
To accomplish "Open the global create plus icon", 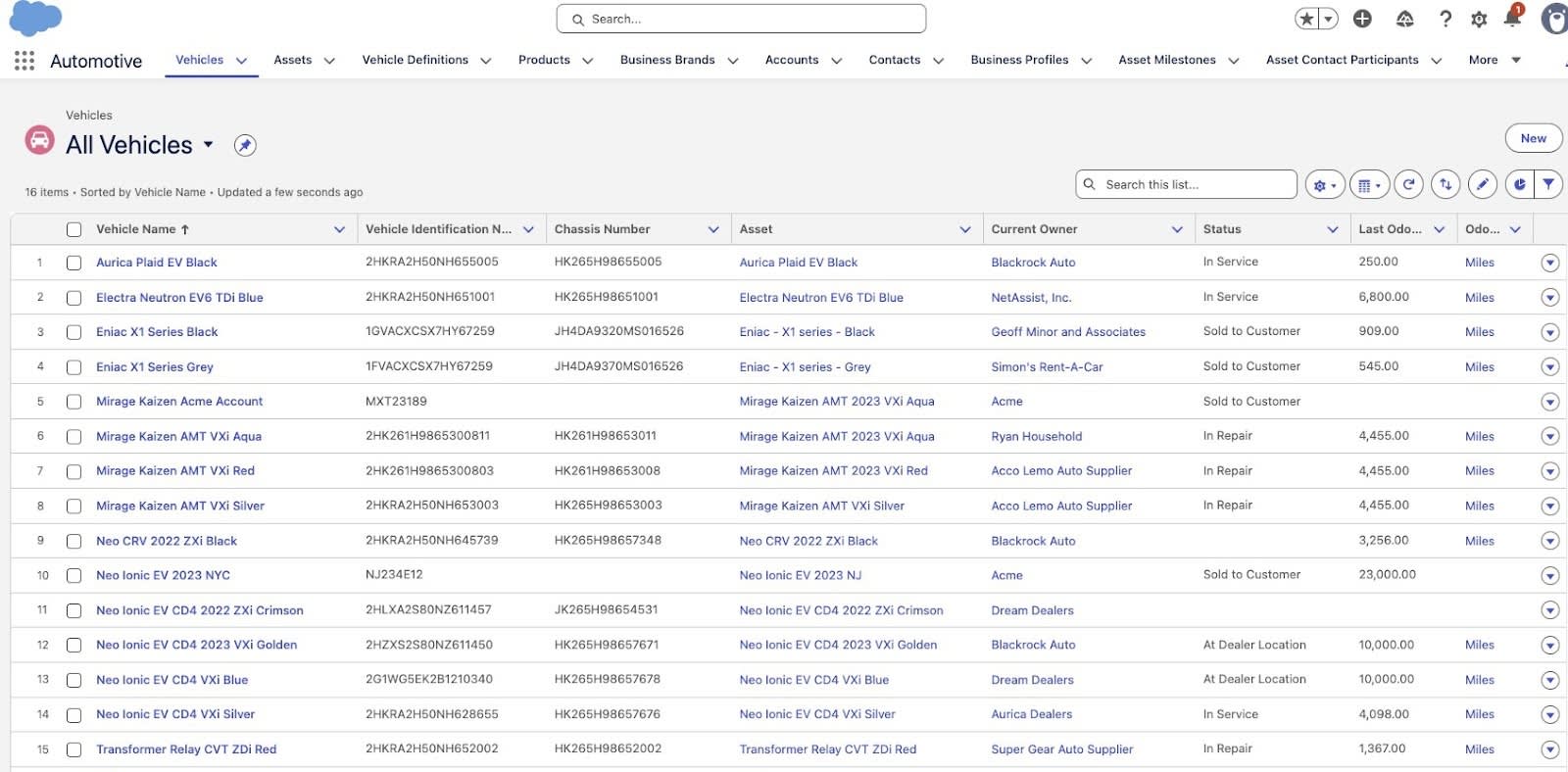I will click(1362, 19).
